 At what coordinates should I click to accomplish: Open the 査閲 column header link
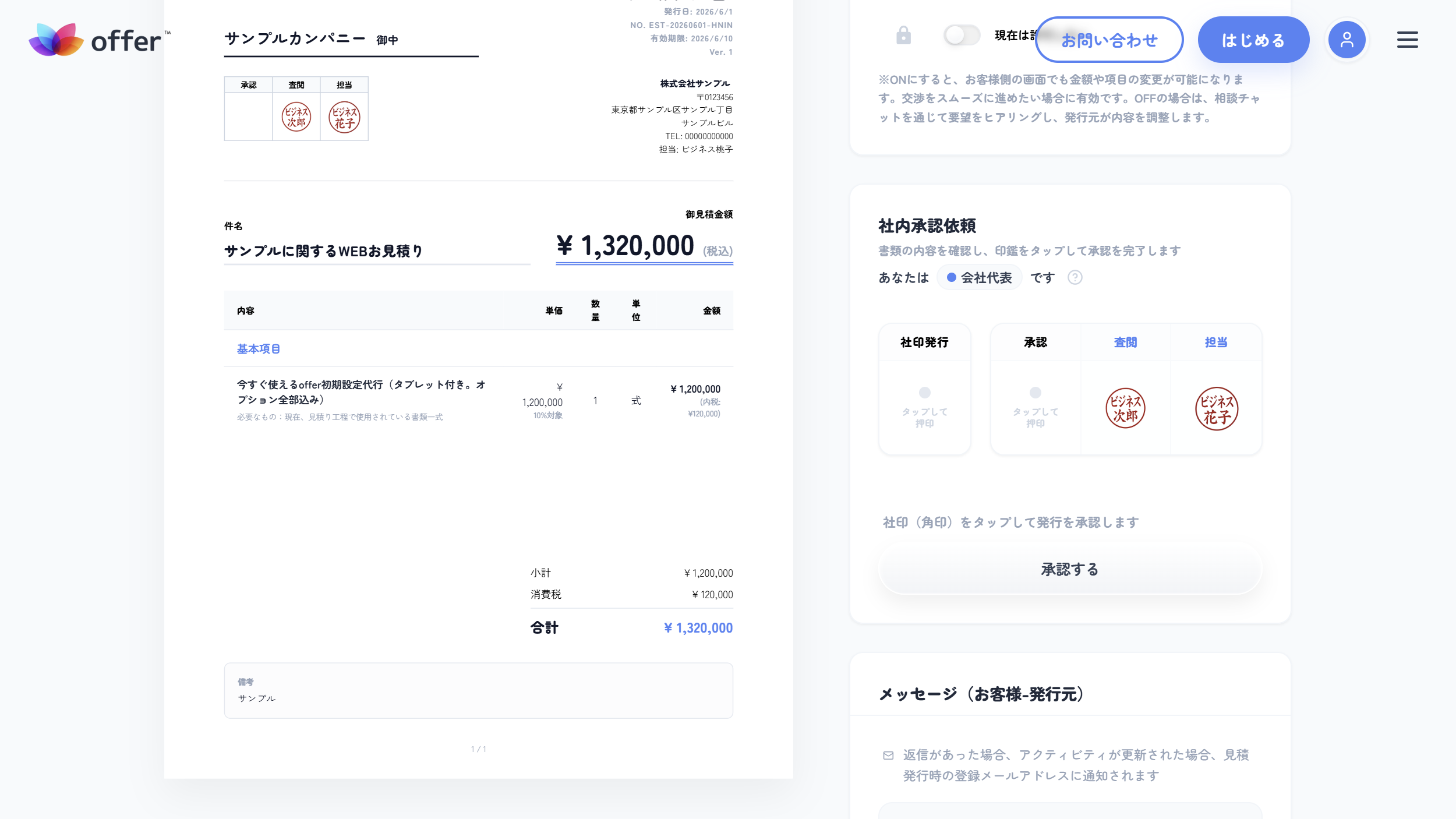(1125, 343)
